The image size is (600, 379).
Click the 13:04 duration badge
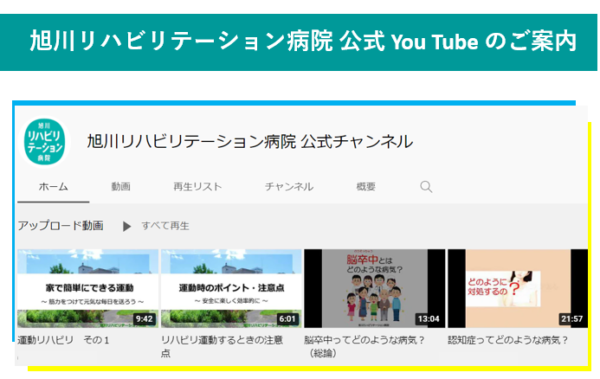pos(429,319)
